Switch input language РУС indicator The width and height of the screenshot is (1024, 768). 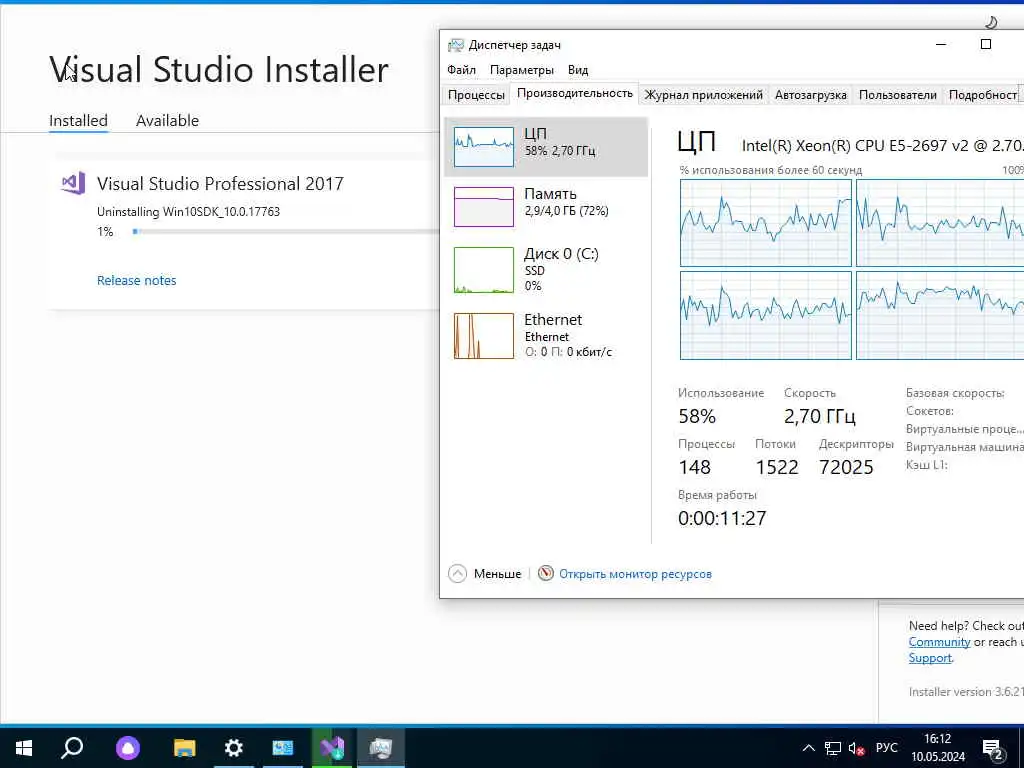point(886,748)
